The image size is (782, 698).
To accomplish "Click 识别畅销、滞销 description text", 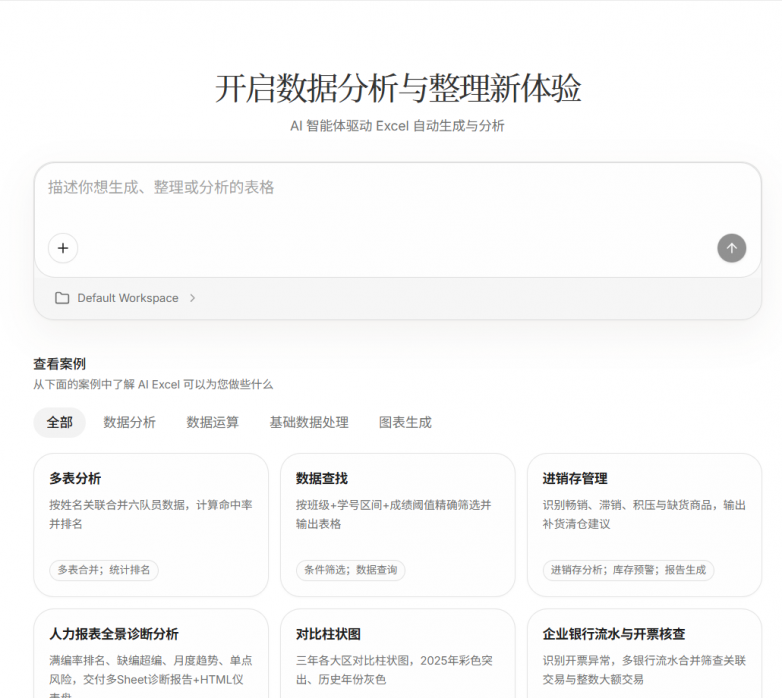I will pos(644,515).
